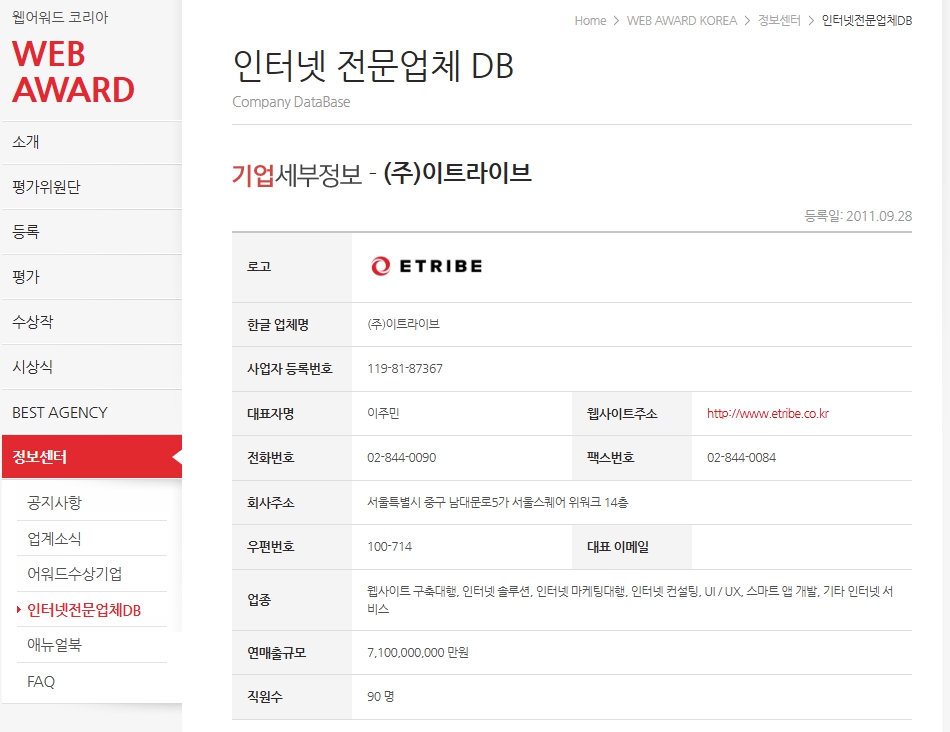Visit the http://www.etribe.co.kr website link
950x732 pixels.
point(768,413)
